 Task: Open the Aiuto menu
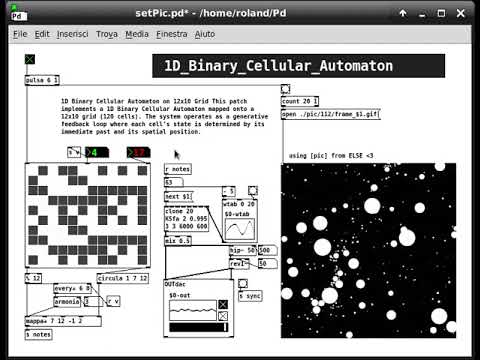[205, 34]
